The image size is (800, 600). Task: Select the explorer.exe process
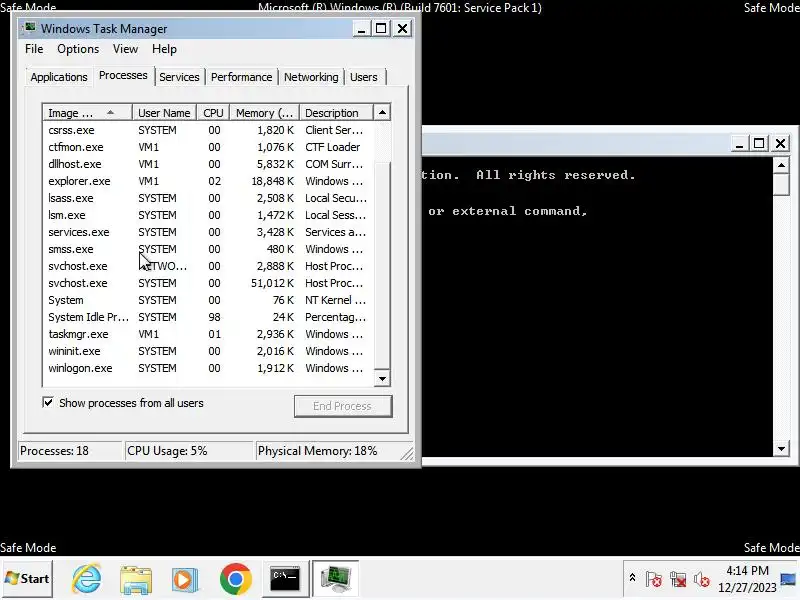(209, 181)
